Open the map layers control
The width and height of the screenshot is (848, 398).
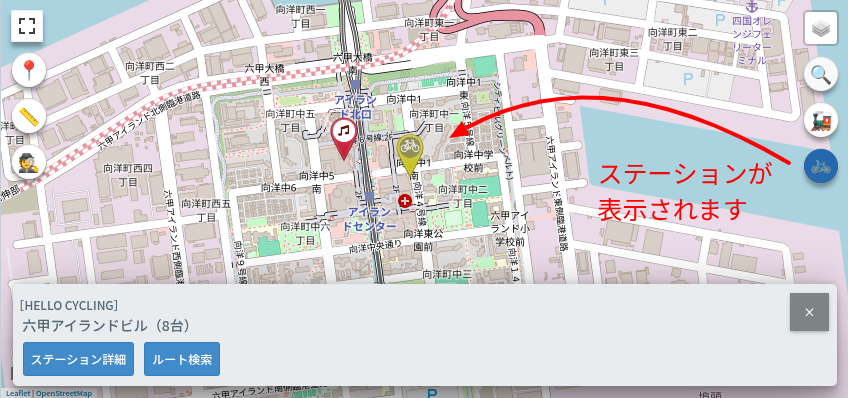(820, 28)
